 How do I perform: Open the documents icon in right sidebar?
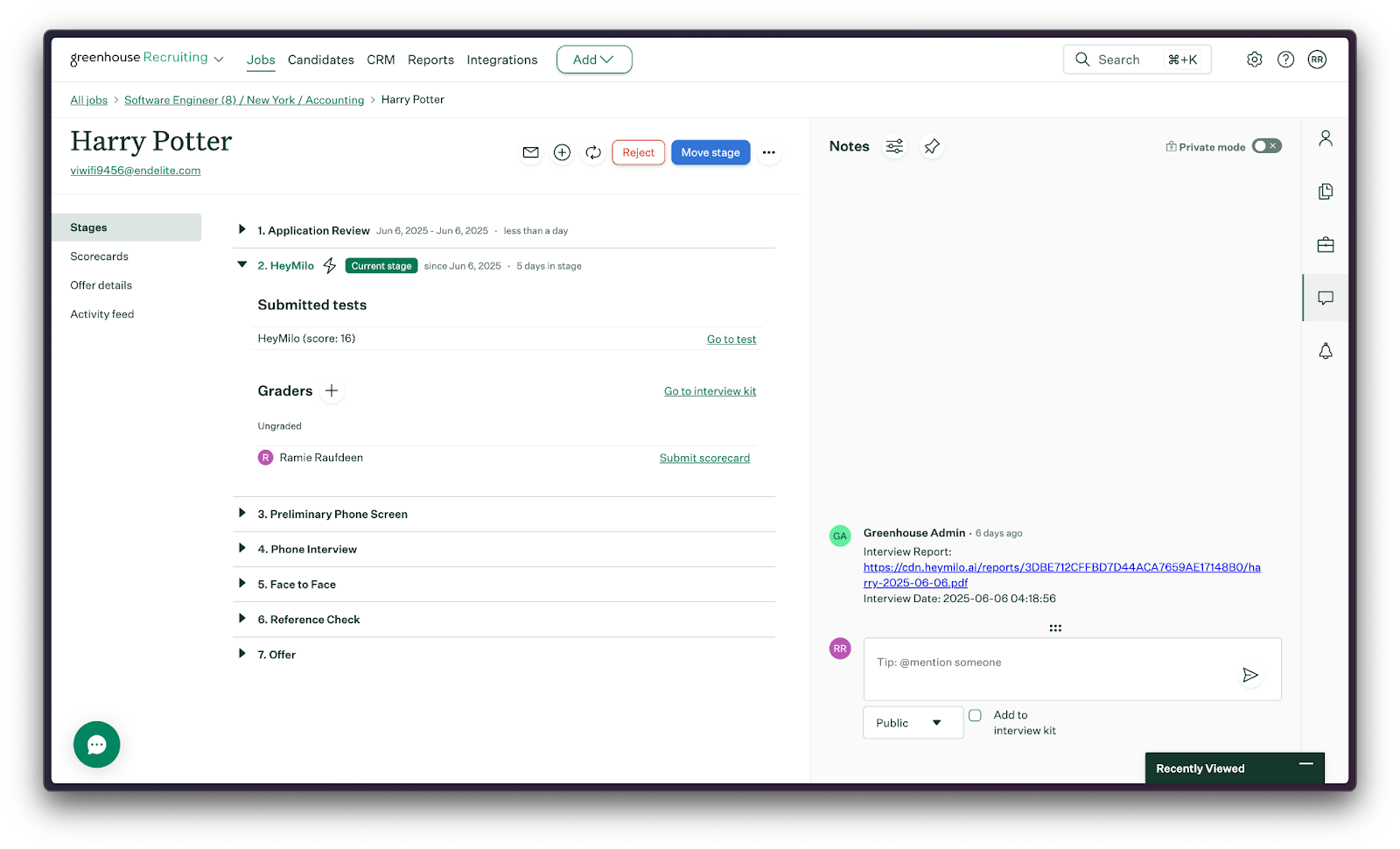click(1326, 192)
